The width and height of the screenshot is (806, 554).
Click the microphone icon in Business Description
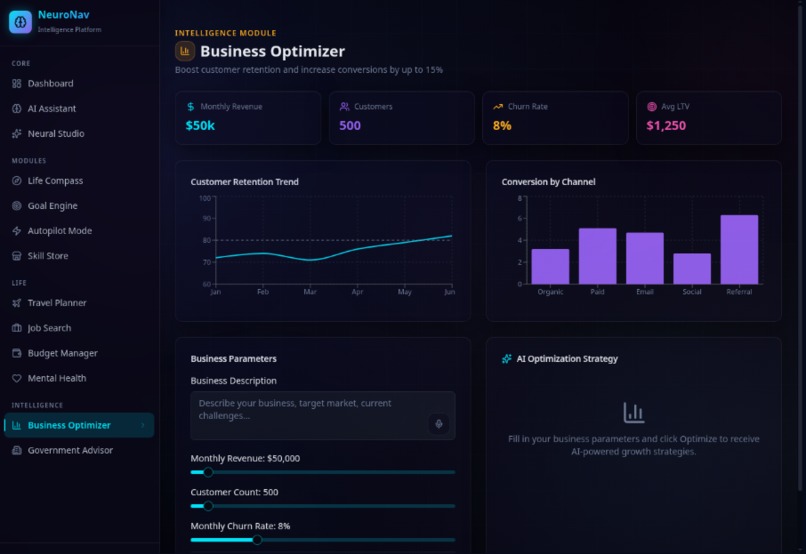[438, 424]
